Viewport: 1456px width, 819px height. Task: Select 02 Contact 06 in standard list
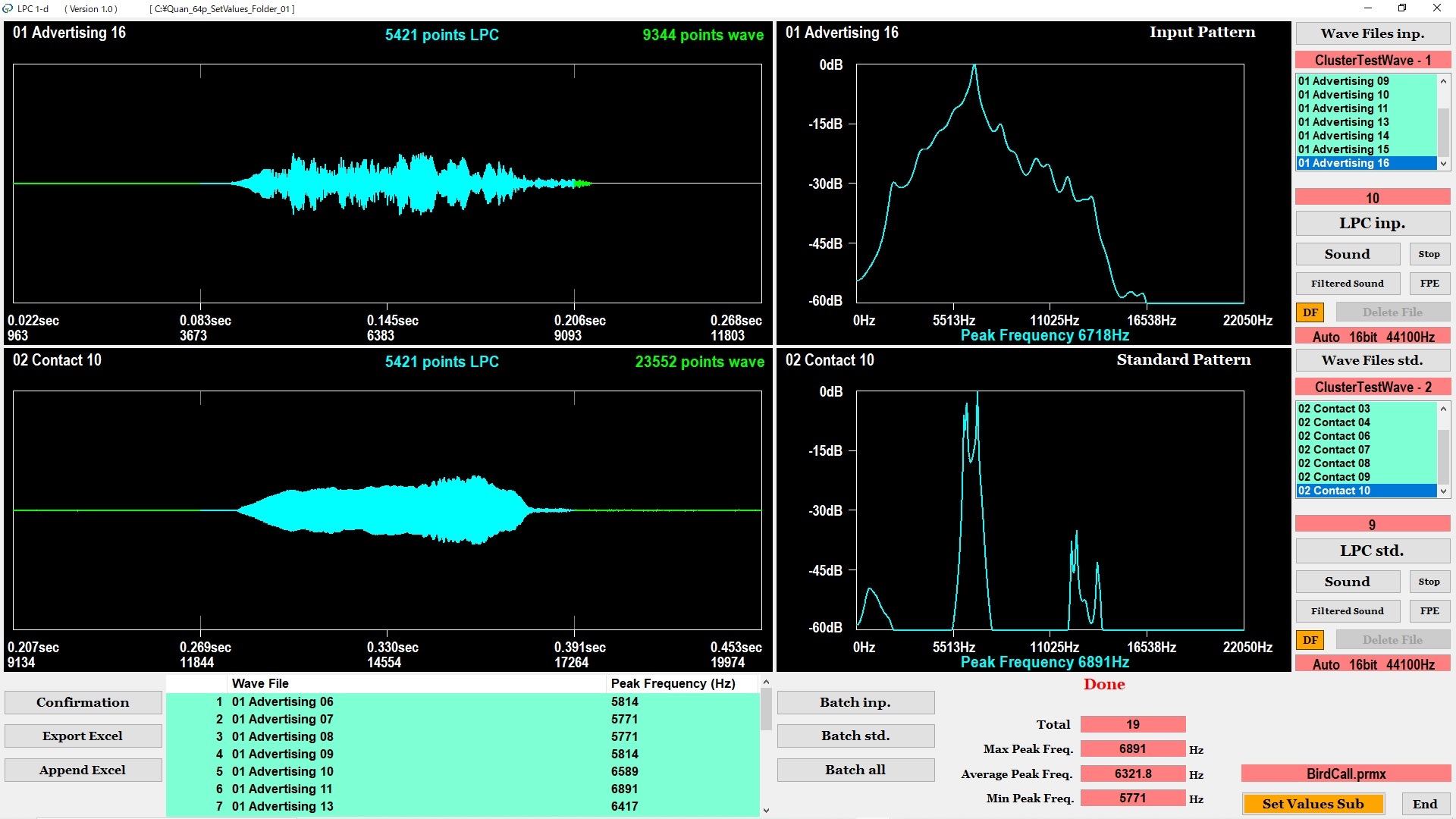pos(1334,436)
